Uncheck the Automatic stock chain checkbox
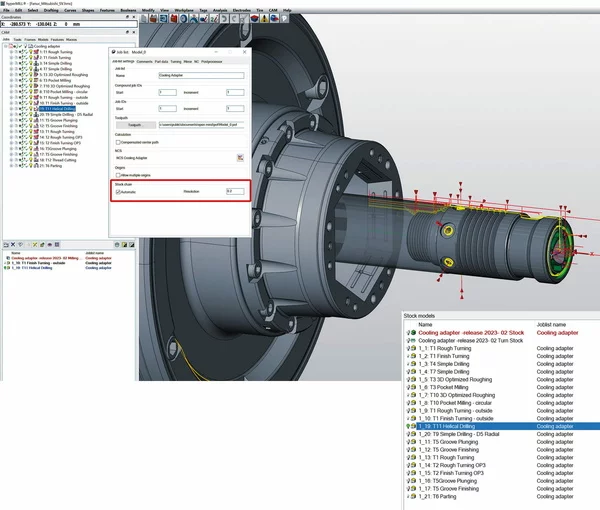 (x=119, y=190)
